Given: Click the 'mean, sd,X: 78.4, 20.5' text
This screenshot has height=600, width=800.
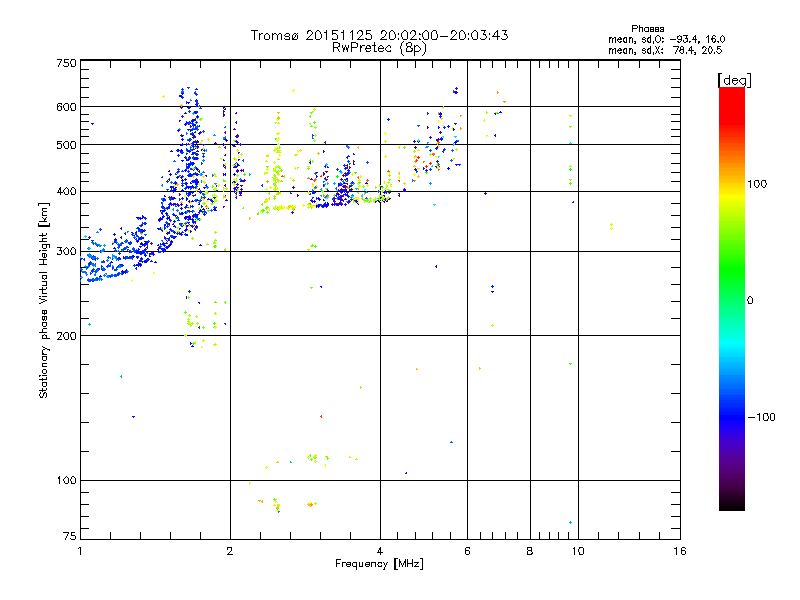Looking at the screenshot, I should [x=665, y=50].
